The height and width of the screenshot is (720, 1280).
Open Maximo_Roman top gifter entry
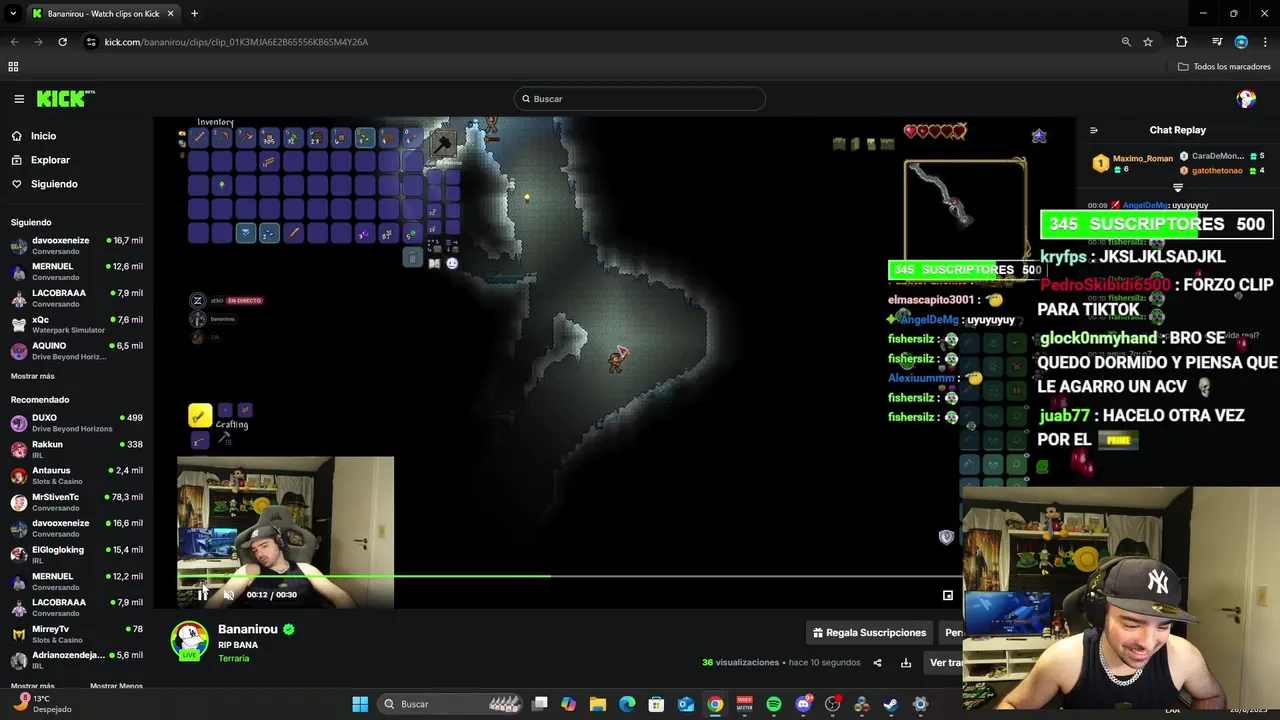pyautogui.click(x=1133, y=163)
